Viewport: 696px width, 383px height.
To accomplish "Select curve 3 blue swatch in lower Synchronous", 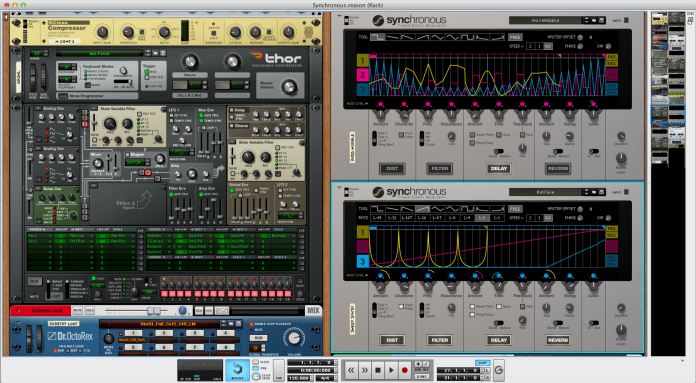I will 363,261.
